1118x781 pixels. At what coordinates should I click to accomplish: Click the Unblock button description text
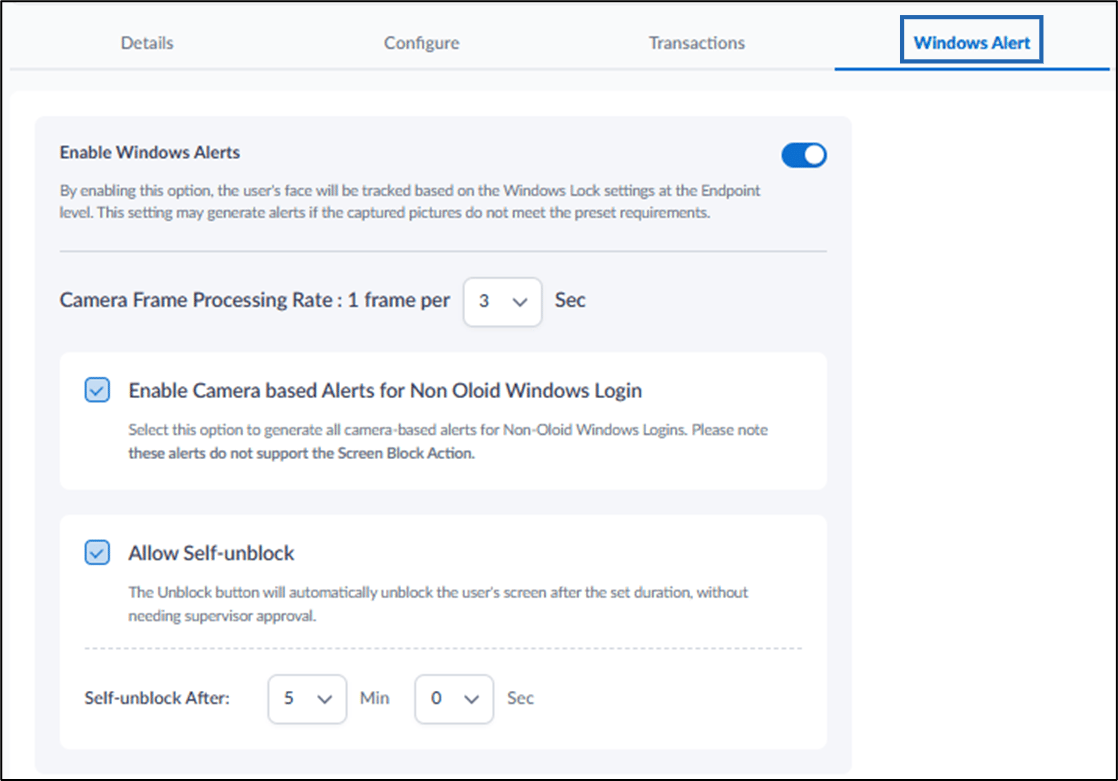pyautogui.click(x=438, y=604)
